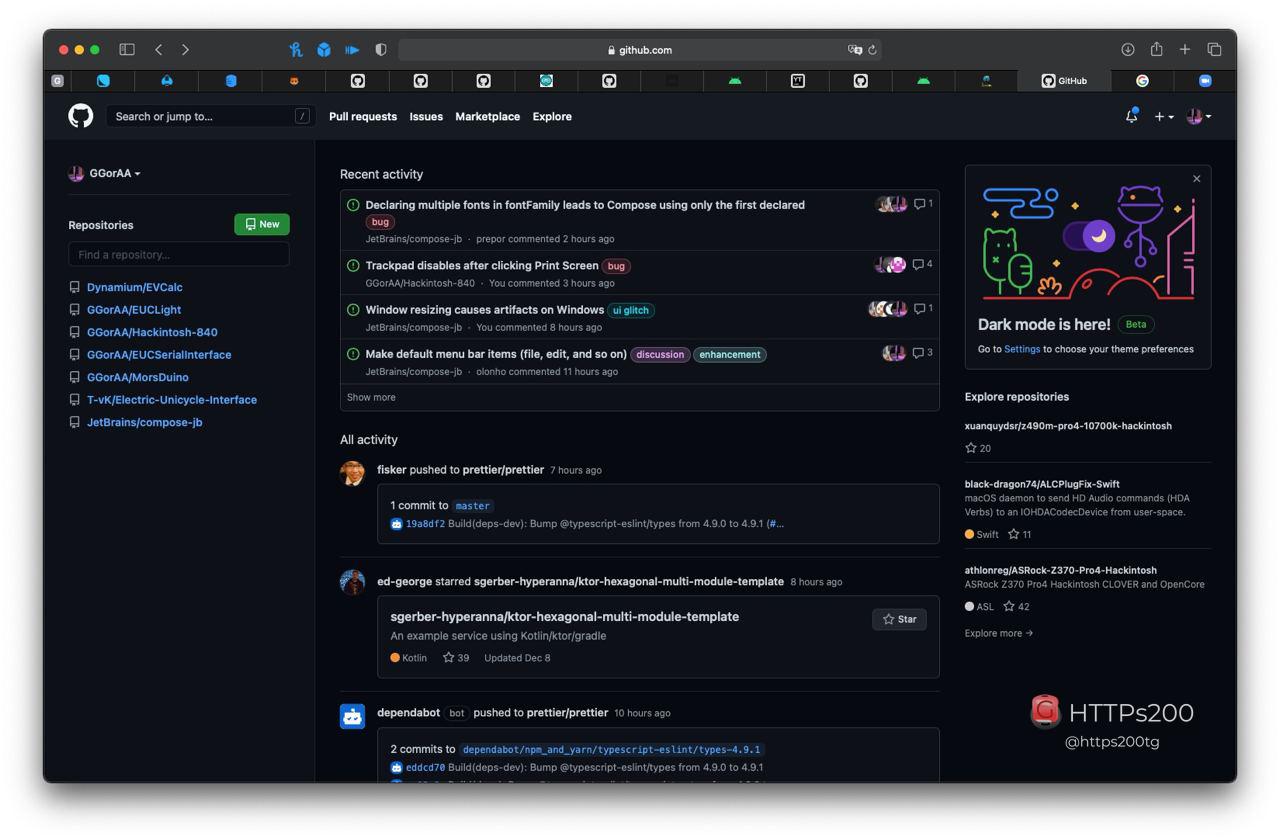The image size is (1280, 840).
Task: Click Explore more link
Action: tap(999, 633)
